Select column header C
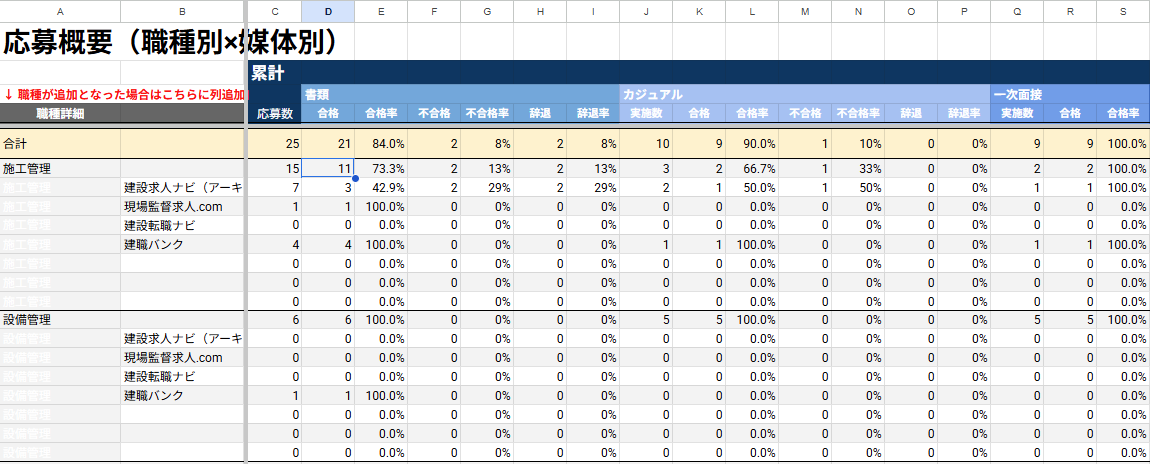 point(275,10)
